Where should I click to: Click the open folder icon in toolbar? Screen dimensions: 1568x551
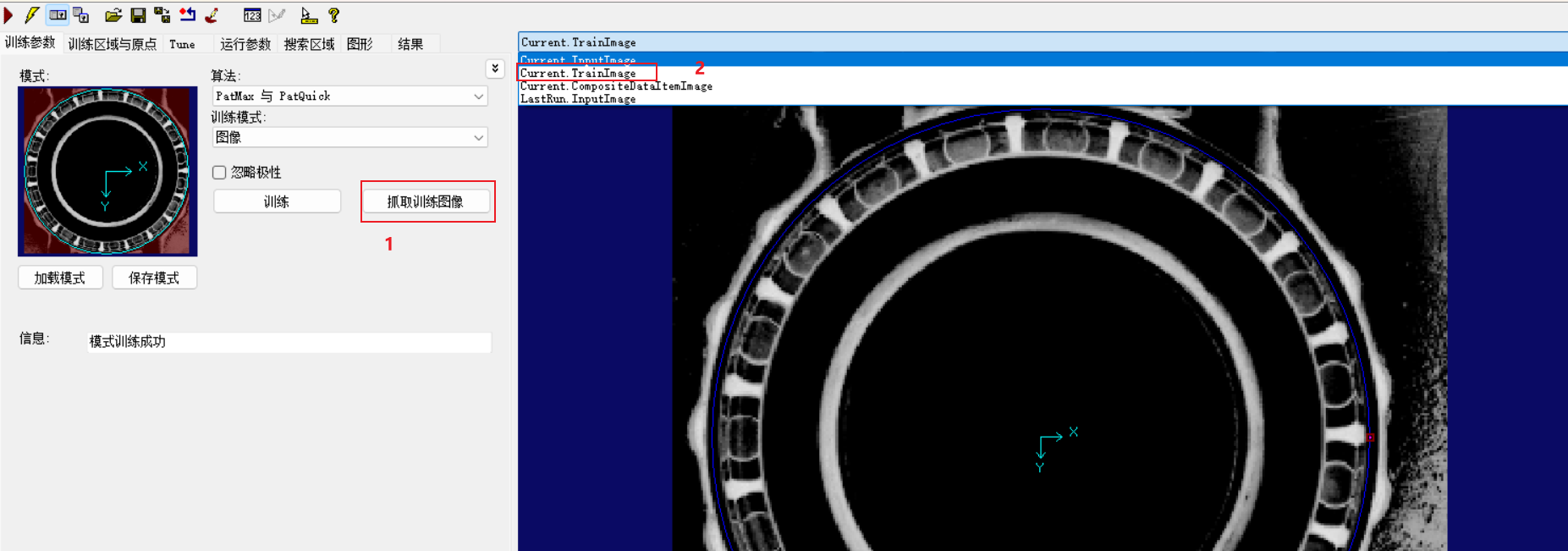(113, 15)
